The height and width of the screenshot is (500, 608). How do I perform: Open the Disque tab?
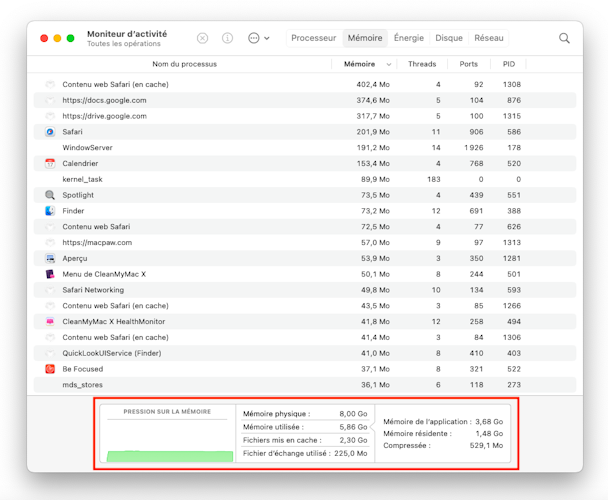[x=449, y=38]
